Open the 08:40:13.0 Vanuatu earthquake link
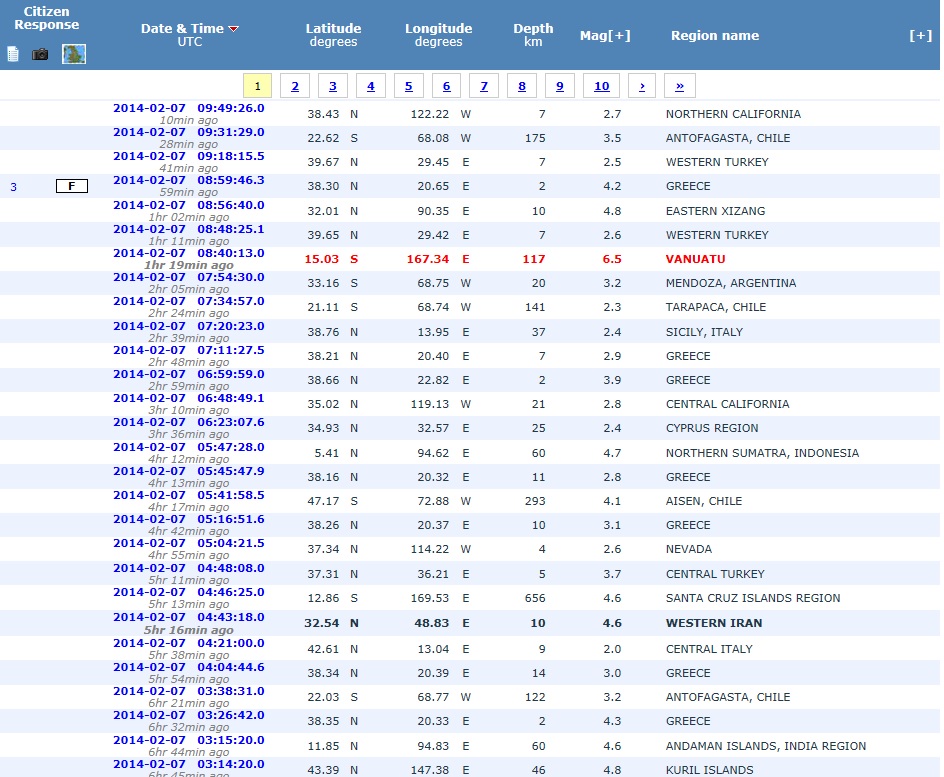Image resolution: width=944 pixels, height=777 pixels. click(188, 253)
